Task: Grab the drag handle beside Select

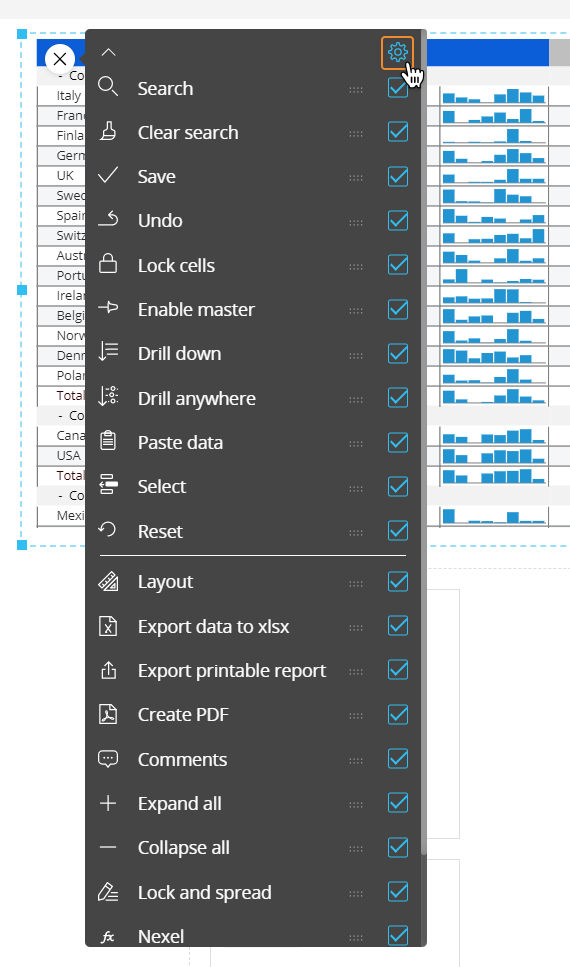Action: [x=356, y=488]
